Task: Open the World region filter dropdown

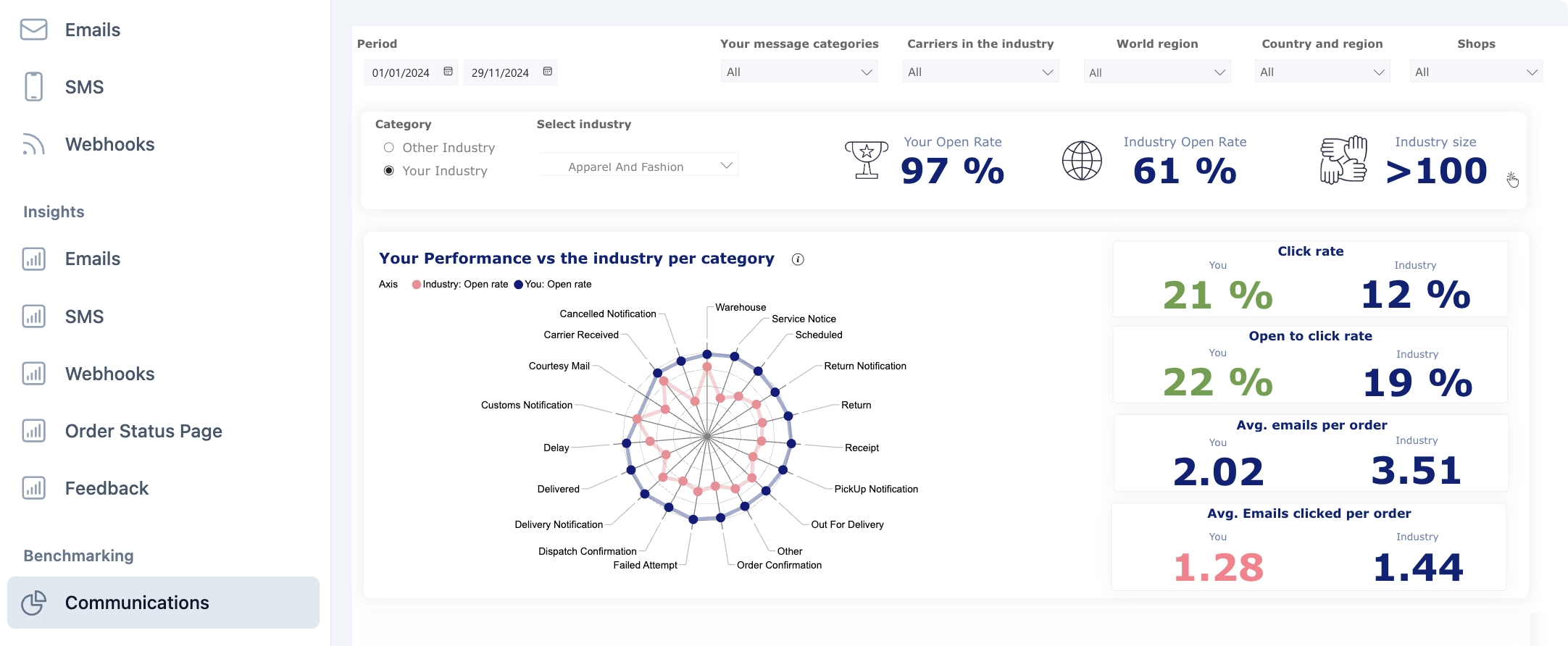Action: [1156, 72]
